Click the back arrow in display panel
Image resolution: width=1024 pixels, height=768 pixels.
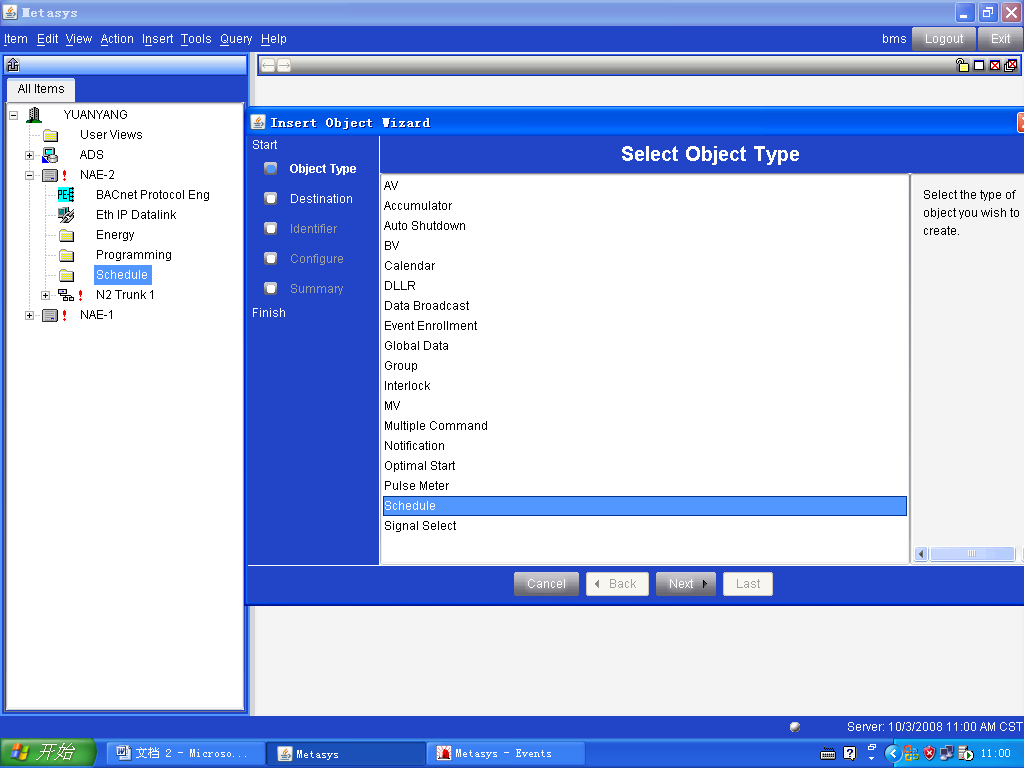point(268,65)
